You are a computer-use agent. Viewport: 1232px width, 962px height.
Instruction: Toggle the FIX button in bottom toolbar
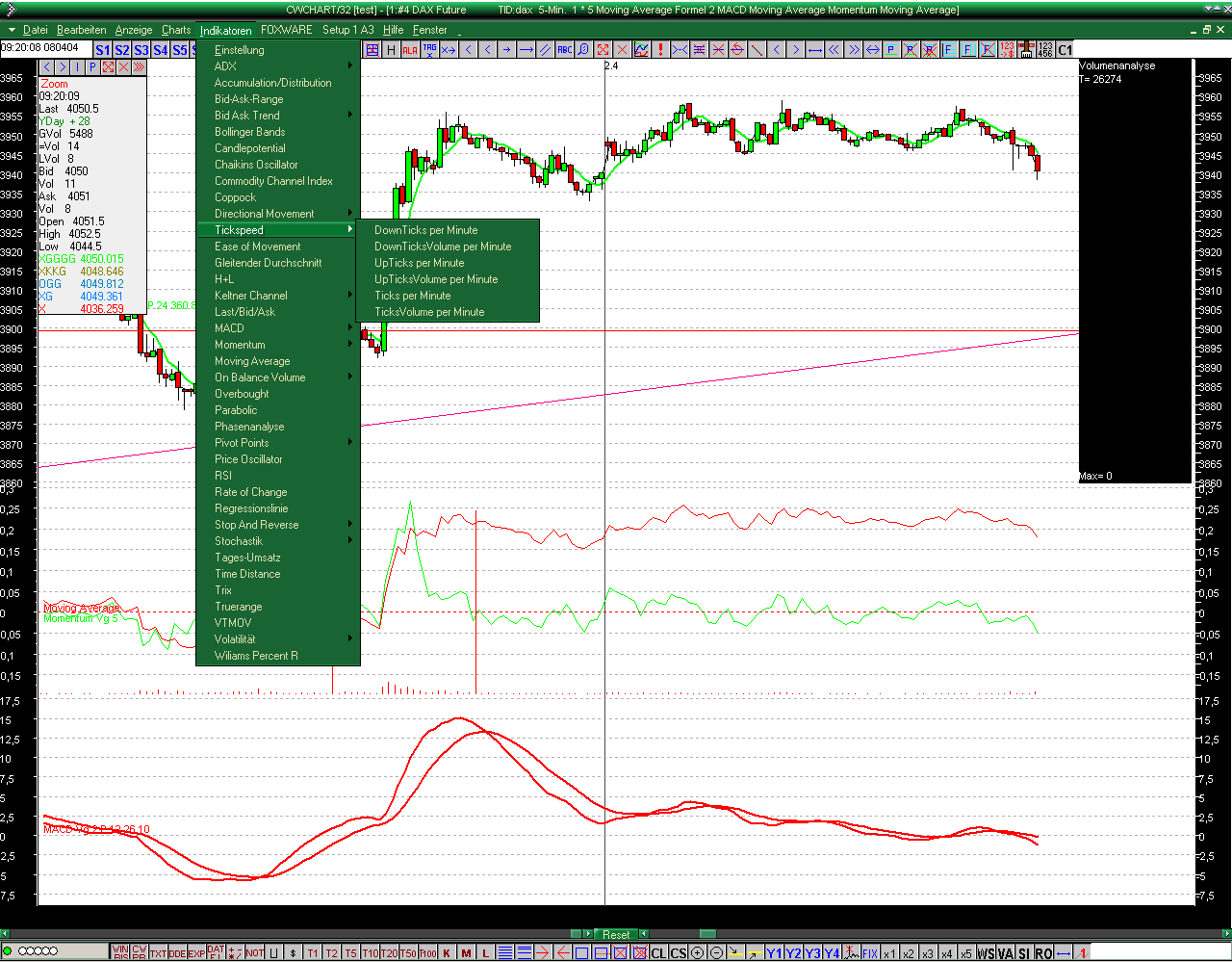[x=869, y=953]
